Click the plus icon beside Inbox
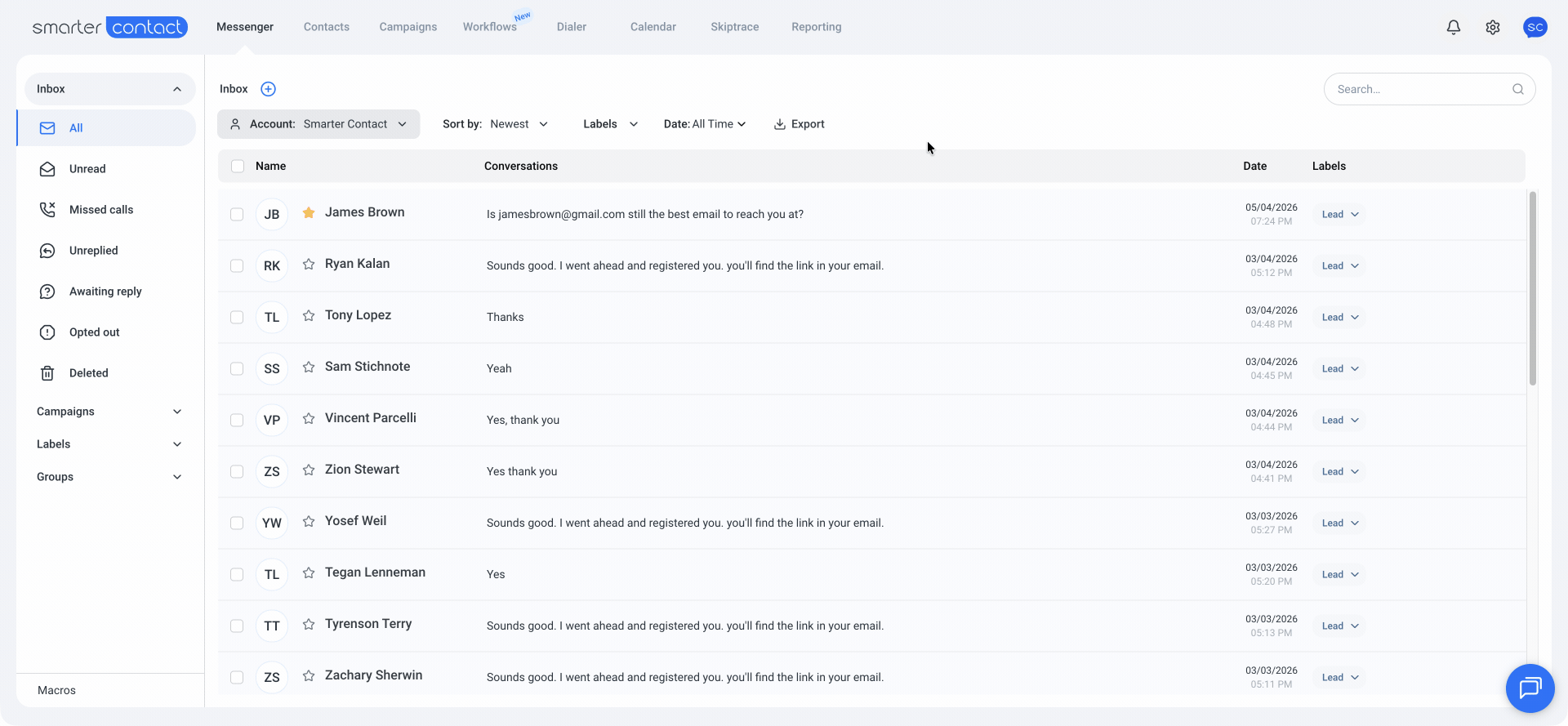 click(x=268, y=89)
